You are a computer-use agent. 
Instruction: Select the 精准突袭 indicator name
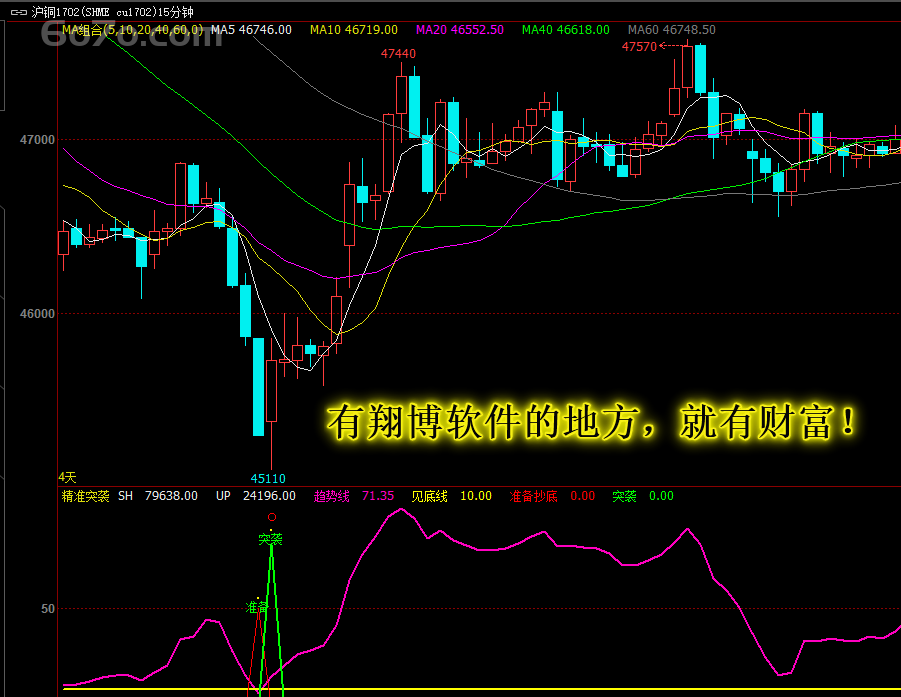pos(86,496)
